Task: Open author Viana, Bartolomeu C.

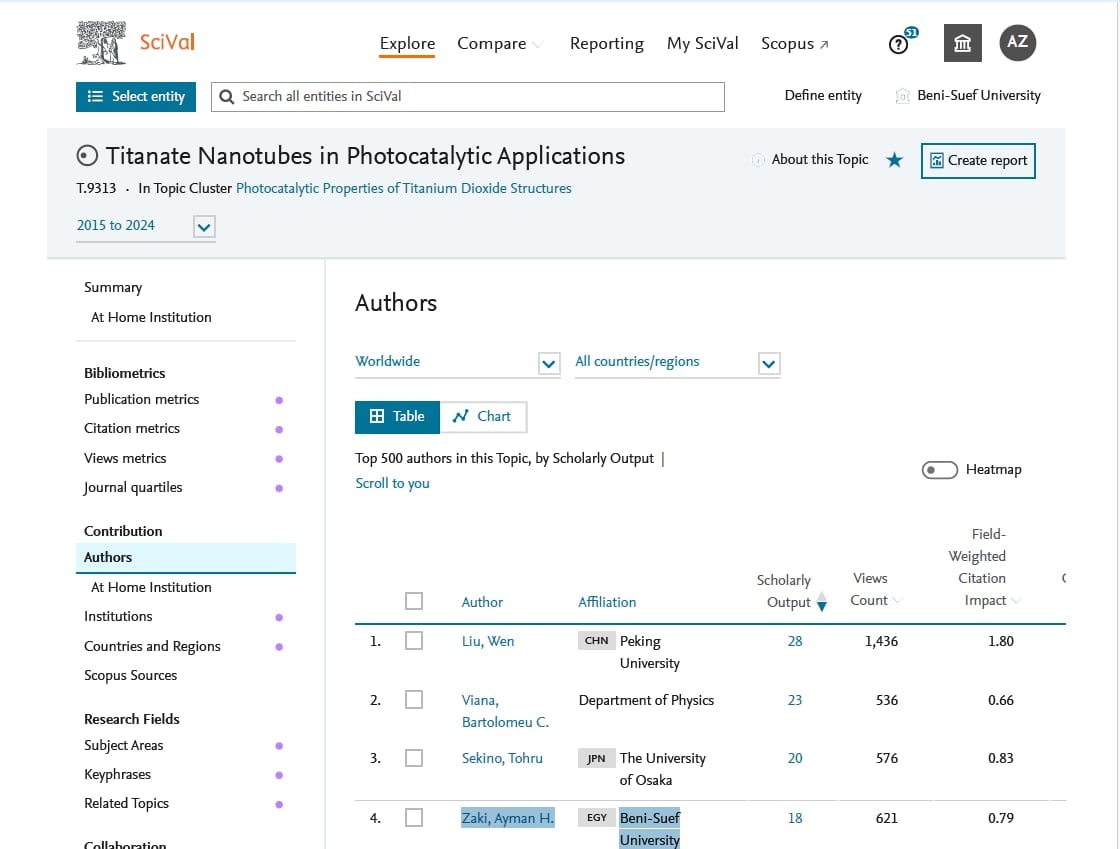Action: 505,711
